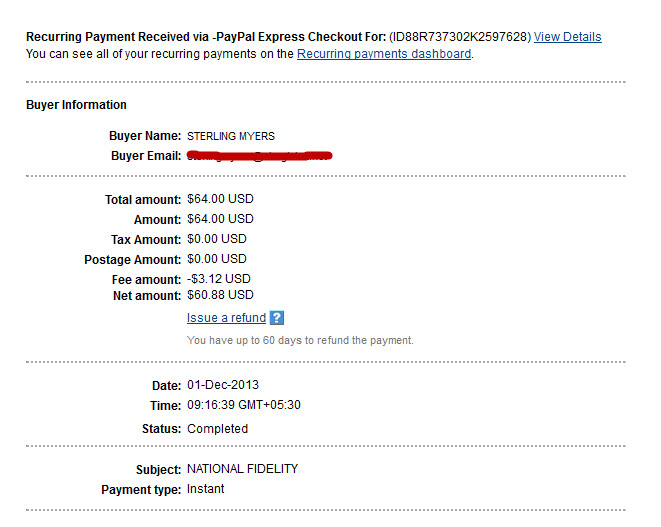This screenshot has height=527, width=661.
Task: Click the date value 01-Dec-2013
Action: [x=223, y=385]
